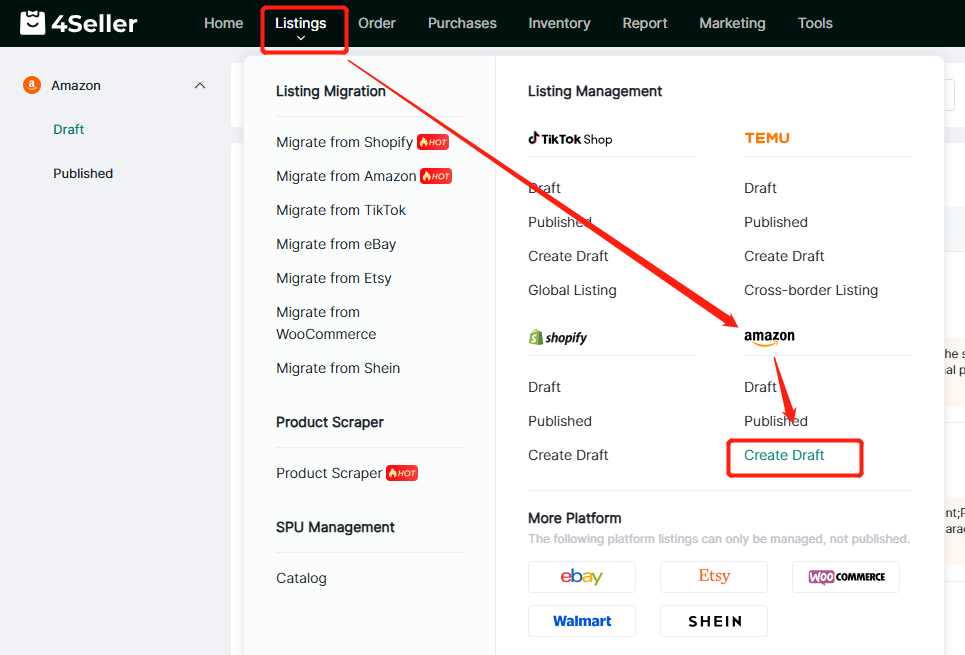Open Shopify Create Draft

pyautogui.click(x=568, y=455)
